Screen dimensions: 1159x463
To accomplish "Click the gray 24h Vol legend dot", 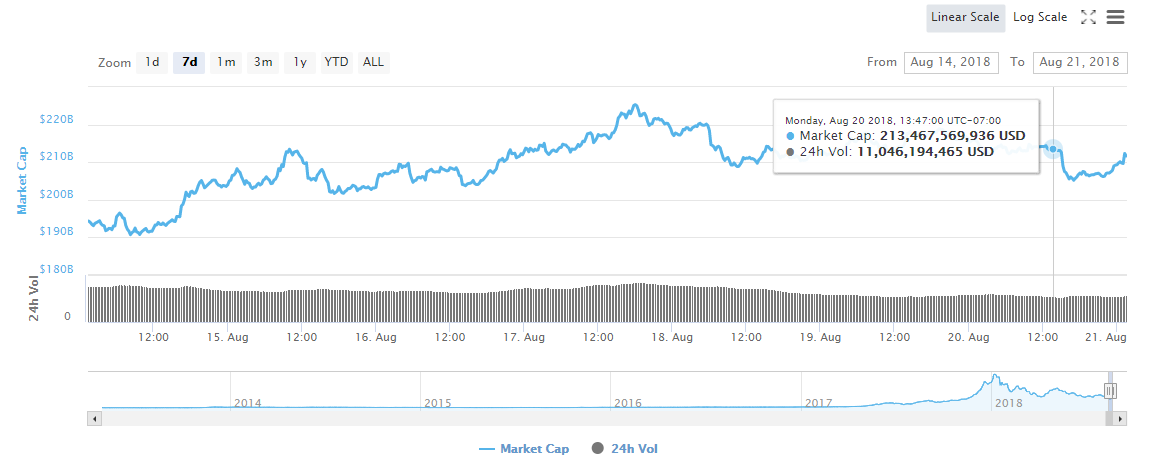I will click(598, 448).
